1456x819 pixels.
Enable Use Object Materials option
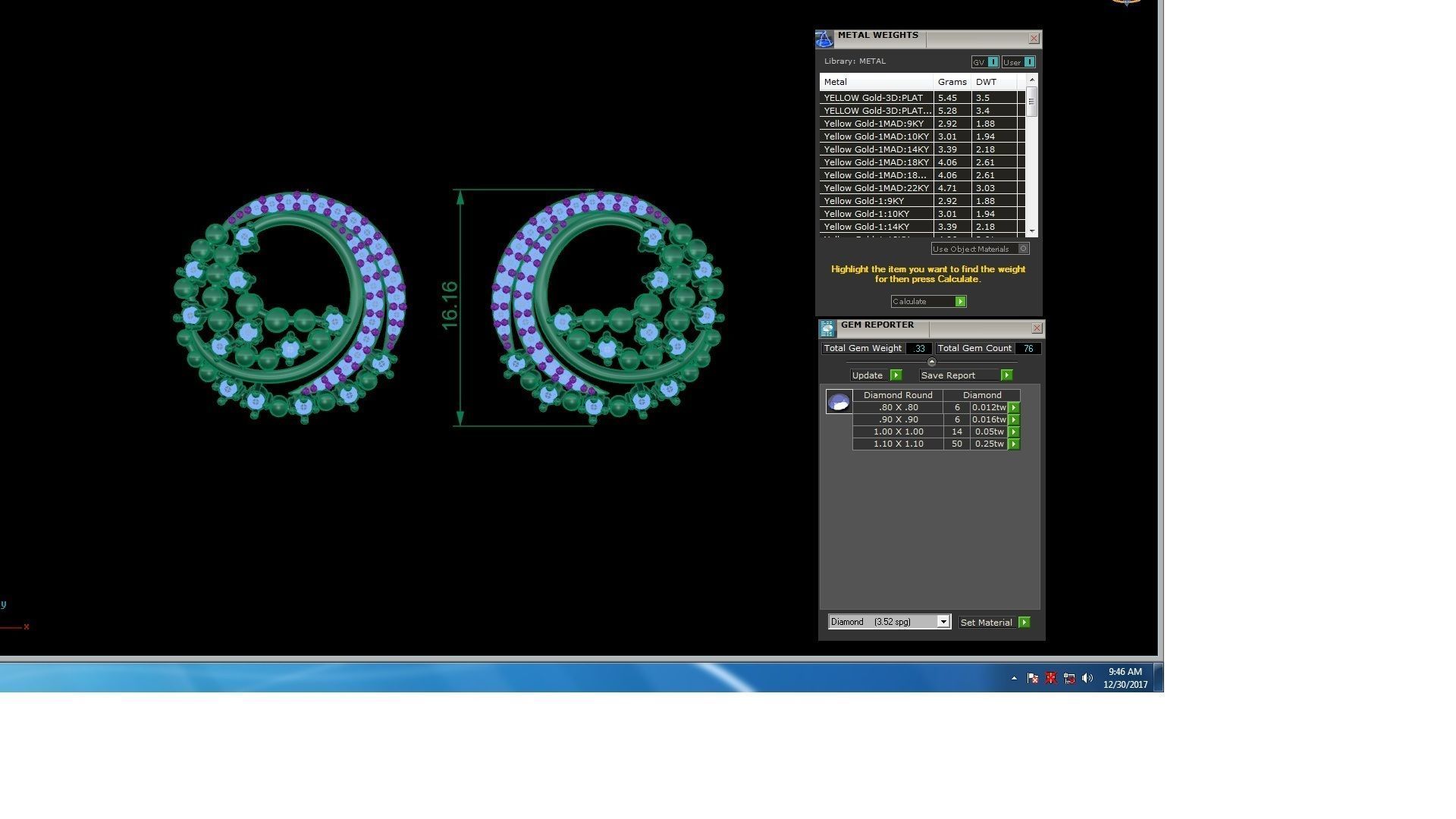coord(1023,249)
